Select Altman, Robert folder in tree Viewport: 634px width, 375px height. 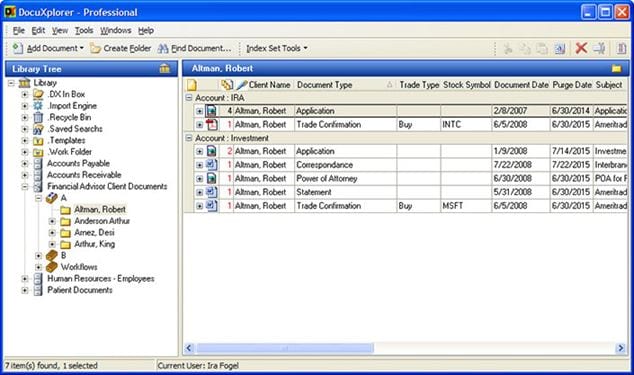100,210
